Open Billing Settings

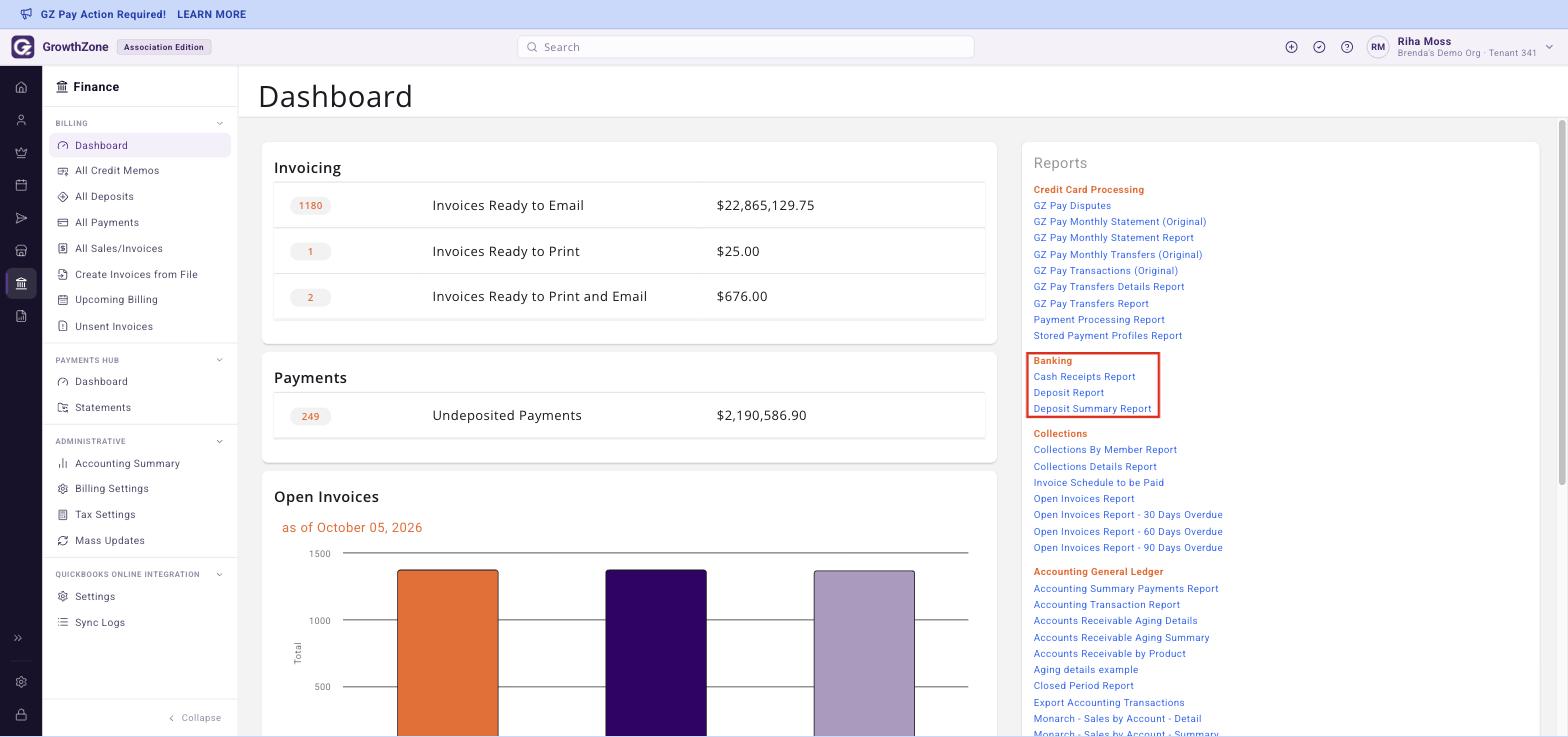click(111, 489)
